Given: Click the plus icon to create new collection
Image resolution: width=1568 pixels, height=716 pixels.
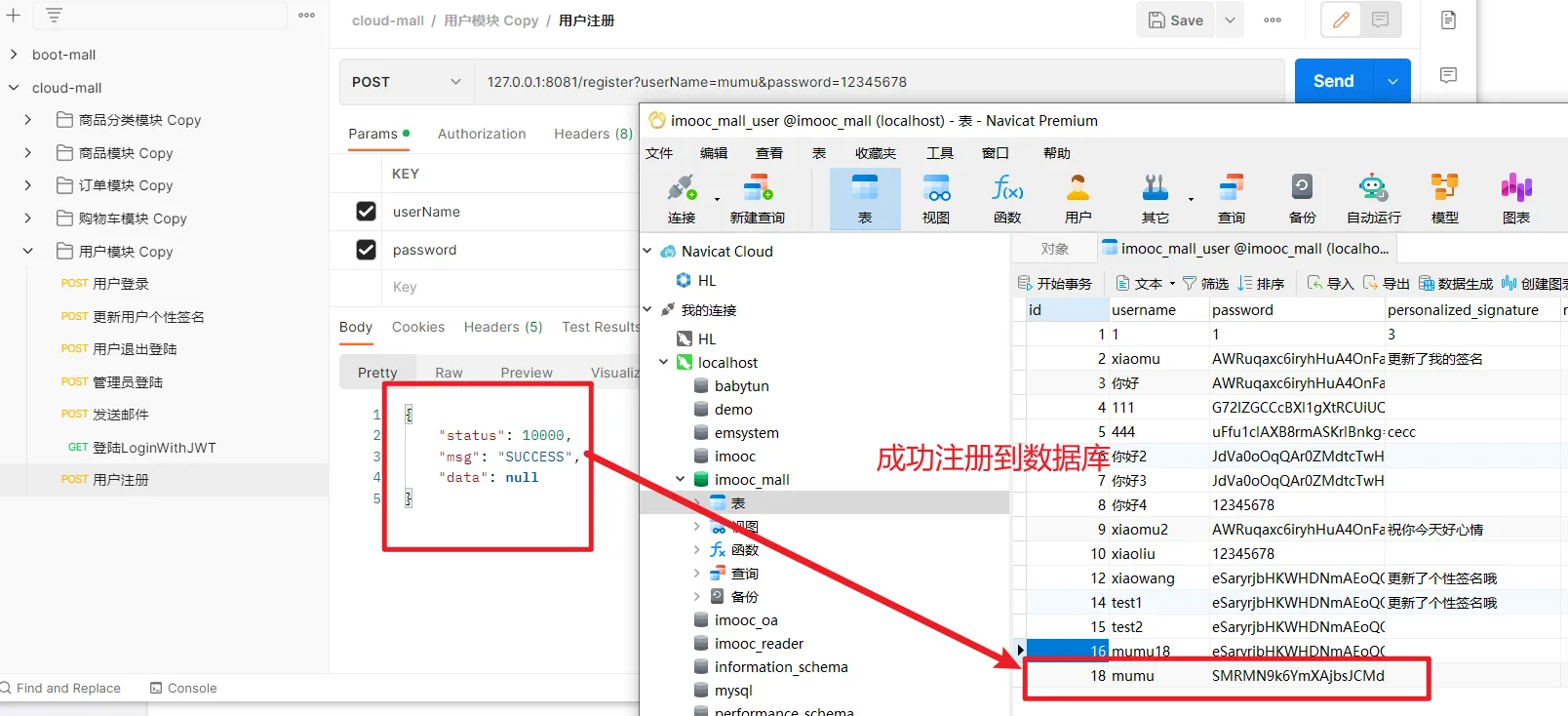Looking at the screenshot, I should click(x=14, y=16).
